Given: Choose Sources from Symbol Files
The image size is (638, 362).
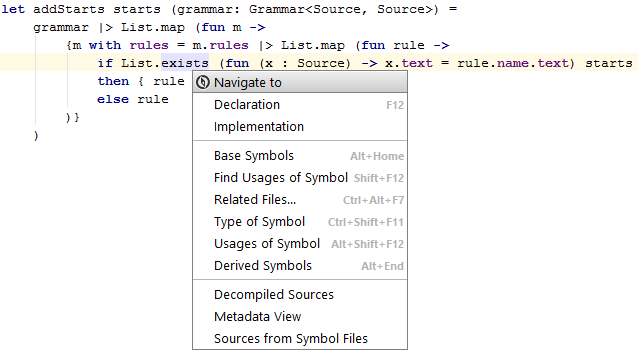Looking at the screenshot, I should tap(300, 338).
